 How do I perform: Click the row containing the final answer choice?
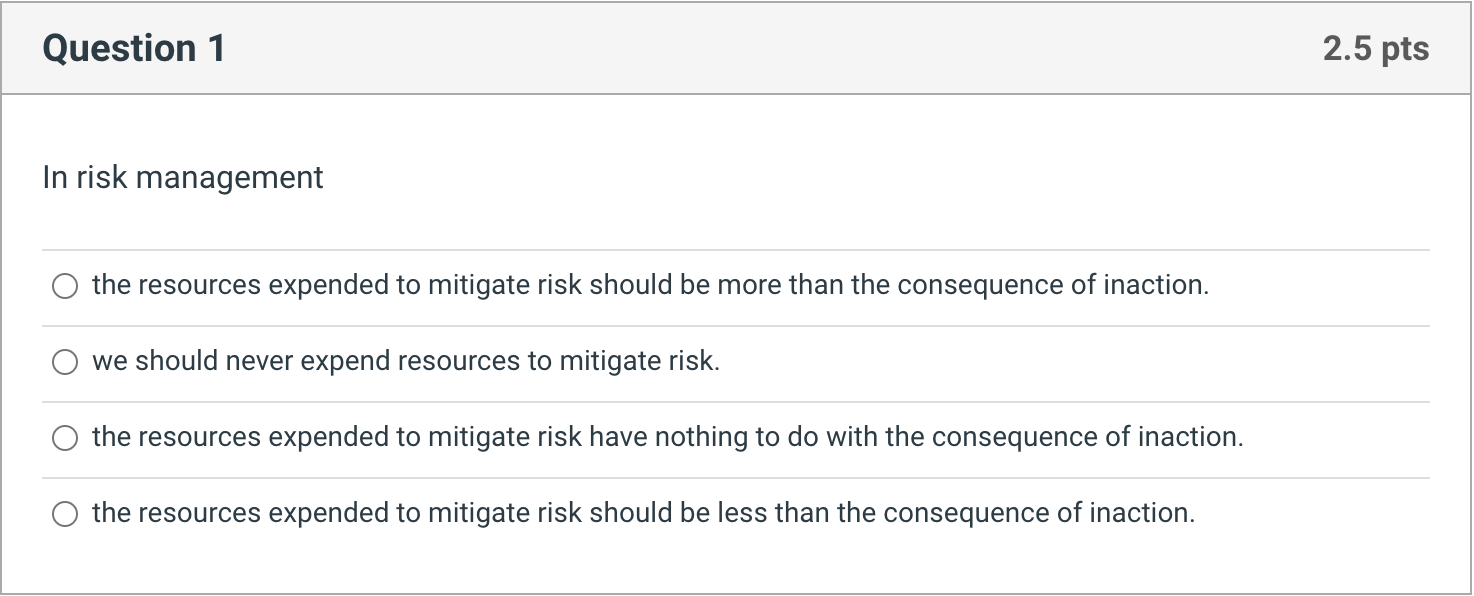tap(737, 513)
